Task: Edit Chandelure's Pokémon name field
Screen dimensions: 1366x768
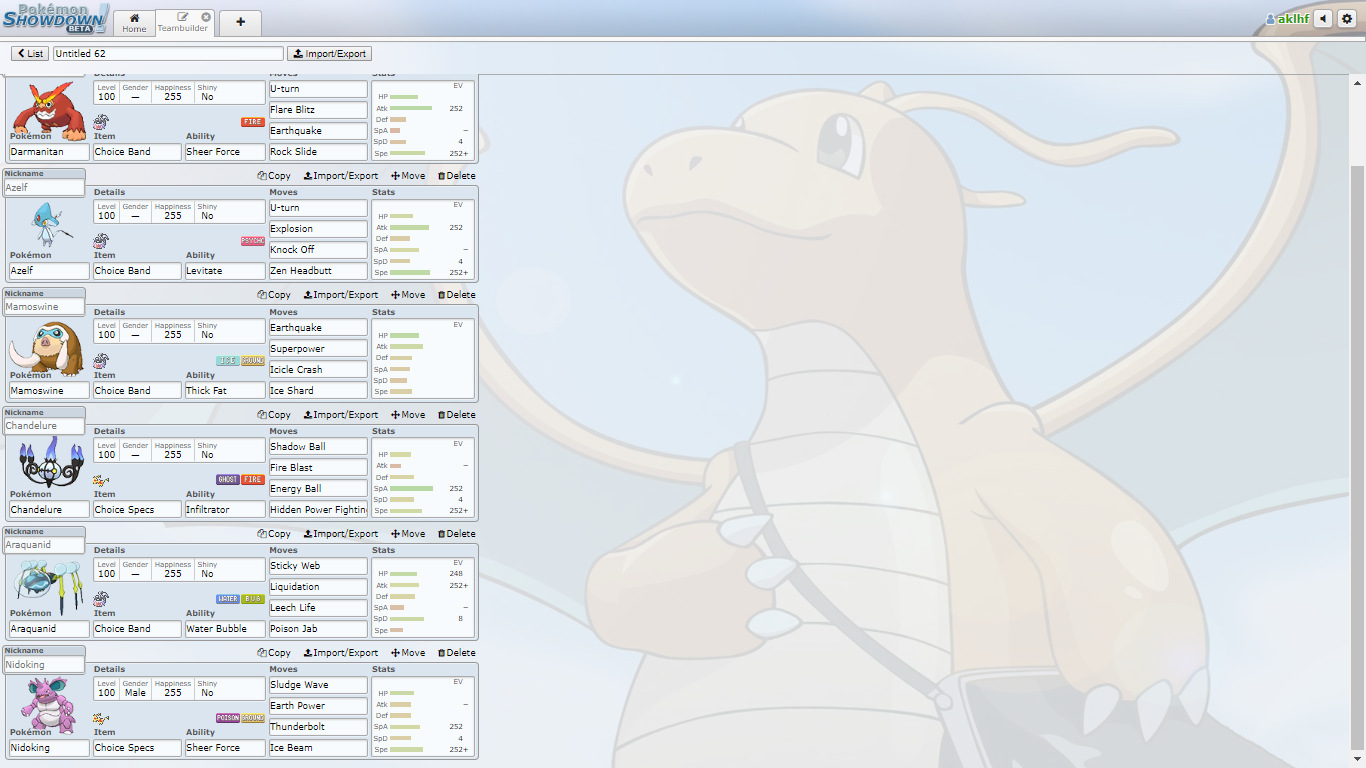Action: [49, 510]
